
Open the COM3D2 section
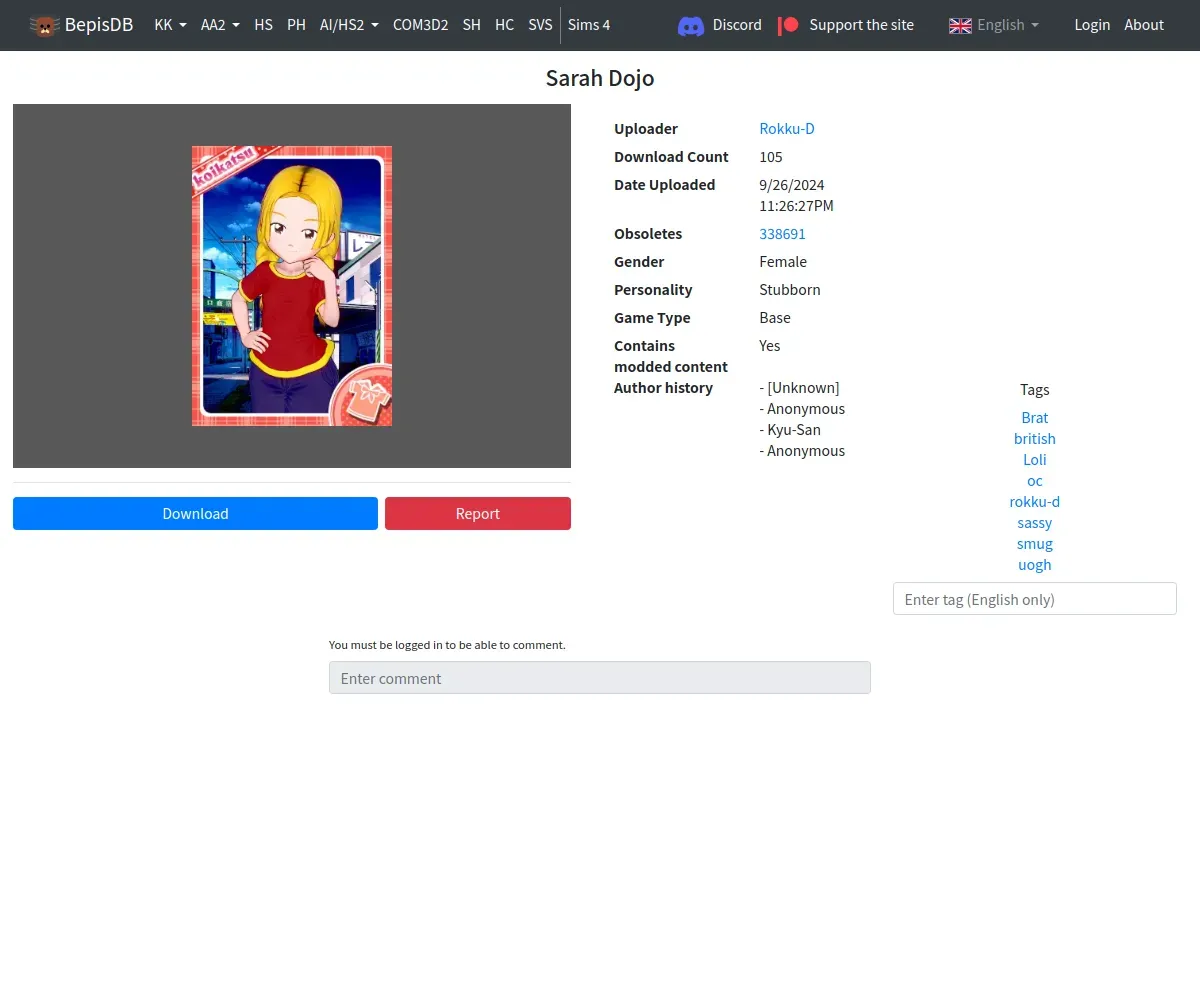coord(420,25)
